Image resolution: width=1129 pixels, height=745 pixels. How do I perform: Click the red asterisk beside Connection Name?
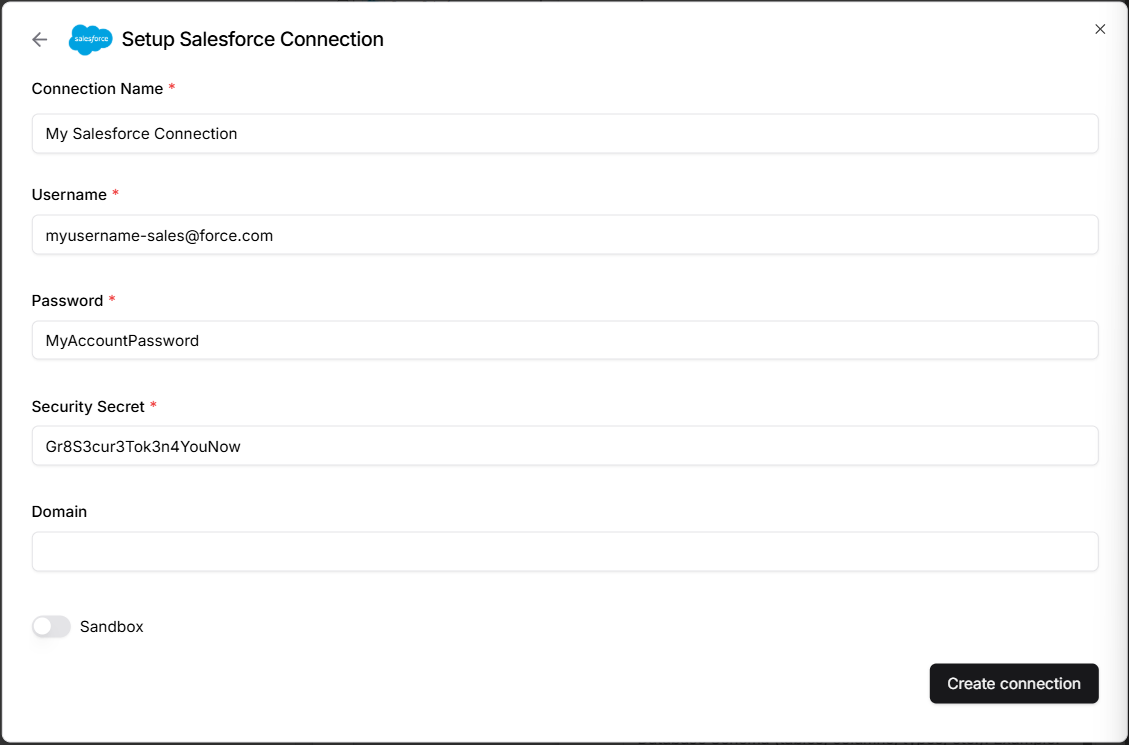pos(172,88)
